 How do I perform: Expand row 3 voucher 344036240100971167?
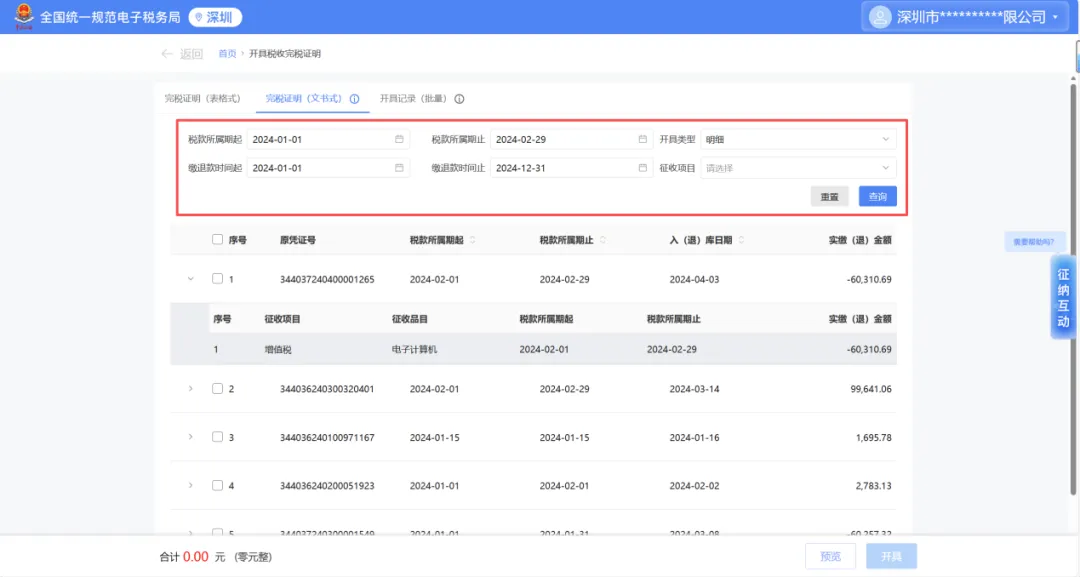pos(191,437)
